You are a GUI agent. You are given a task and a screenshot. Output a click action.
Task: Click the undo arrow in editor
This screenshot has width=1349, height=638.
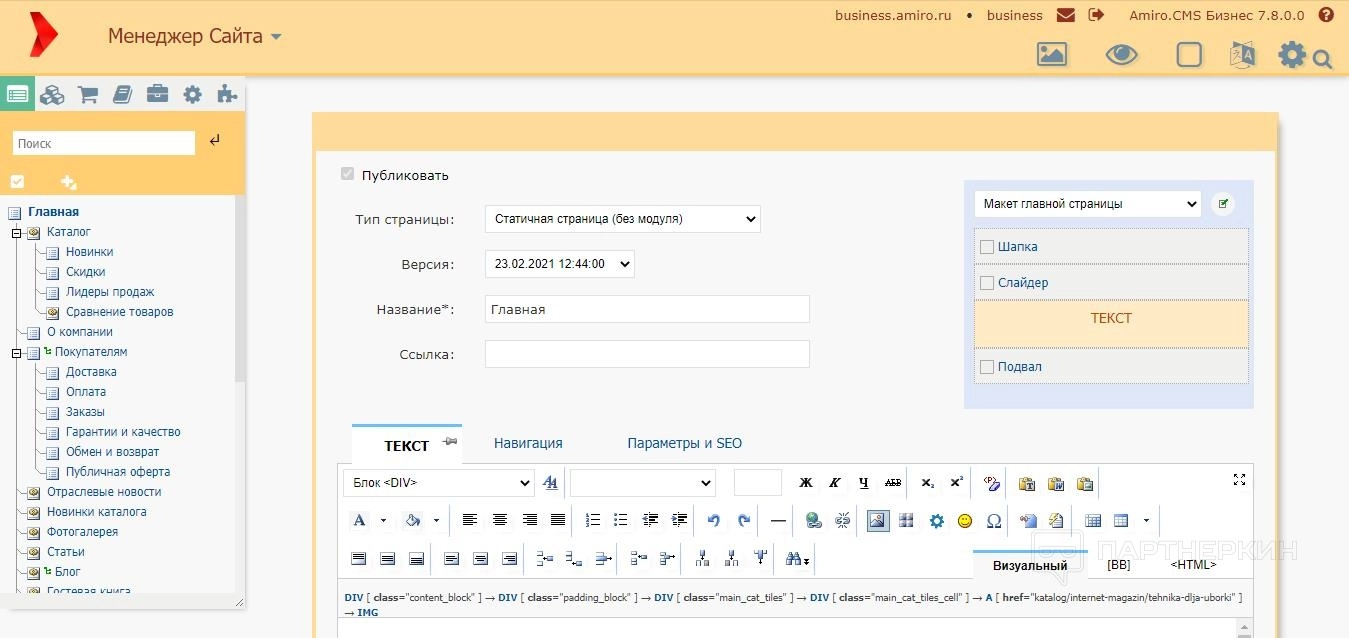pyautogui.click(x=713, y=521)
